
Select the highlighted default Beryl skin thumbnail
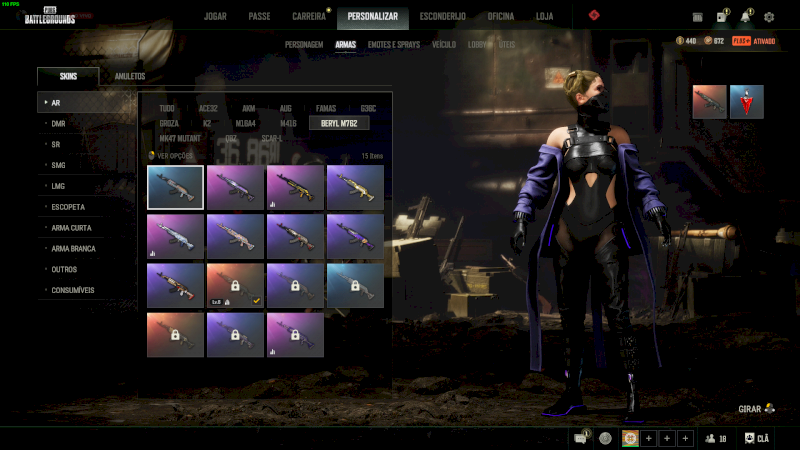pyautogui.click(x=175, y=187)
